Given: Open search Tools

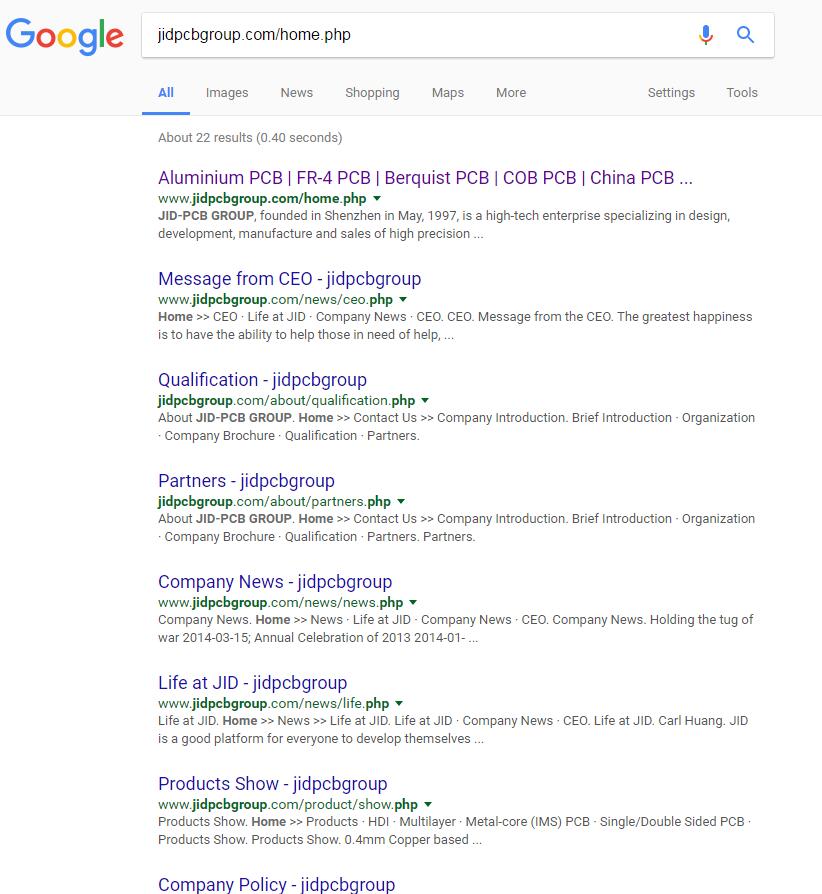Looking at the screenshot, I should click(x=742, y=92).
